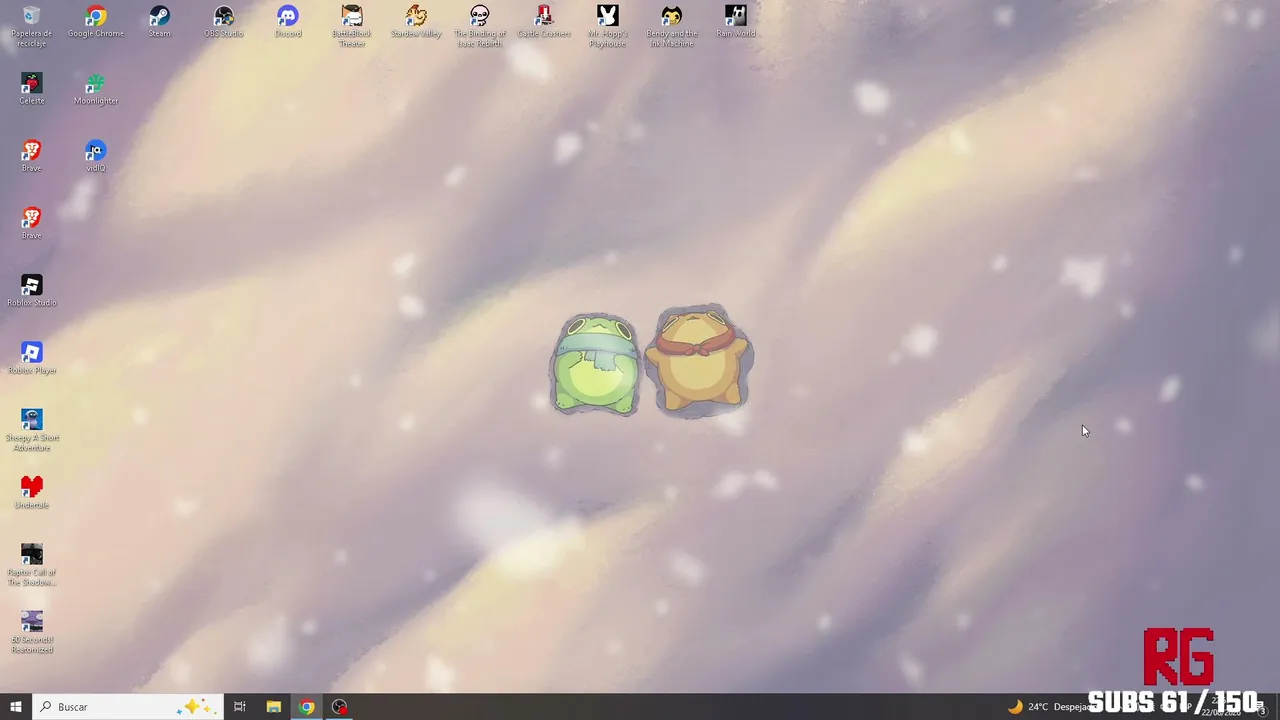The height and width of the screenshot is (720, 1280).
Task: Select the Steam desktop shortcut
Action: pyautogui.click(x=160, y=22)
